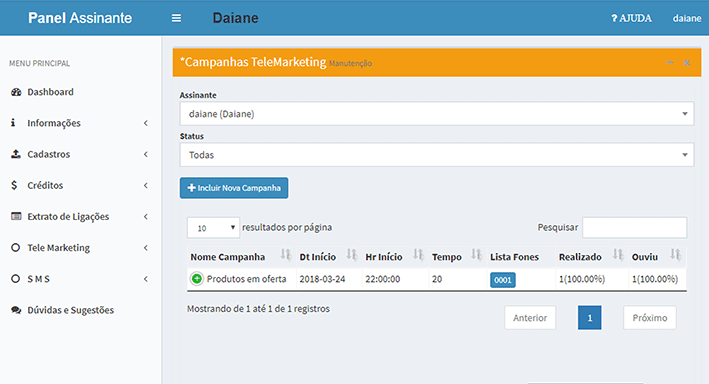709x384 pixels.
Task: Click the 0001 Lista Fones badge
Action: (x=503, y=280)
